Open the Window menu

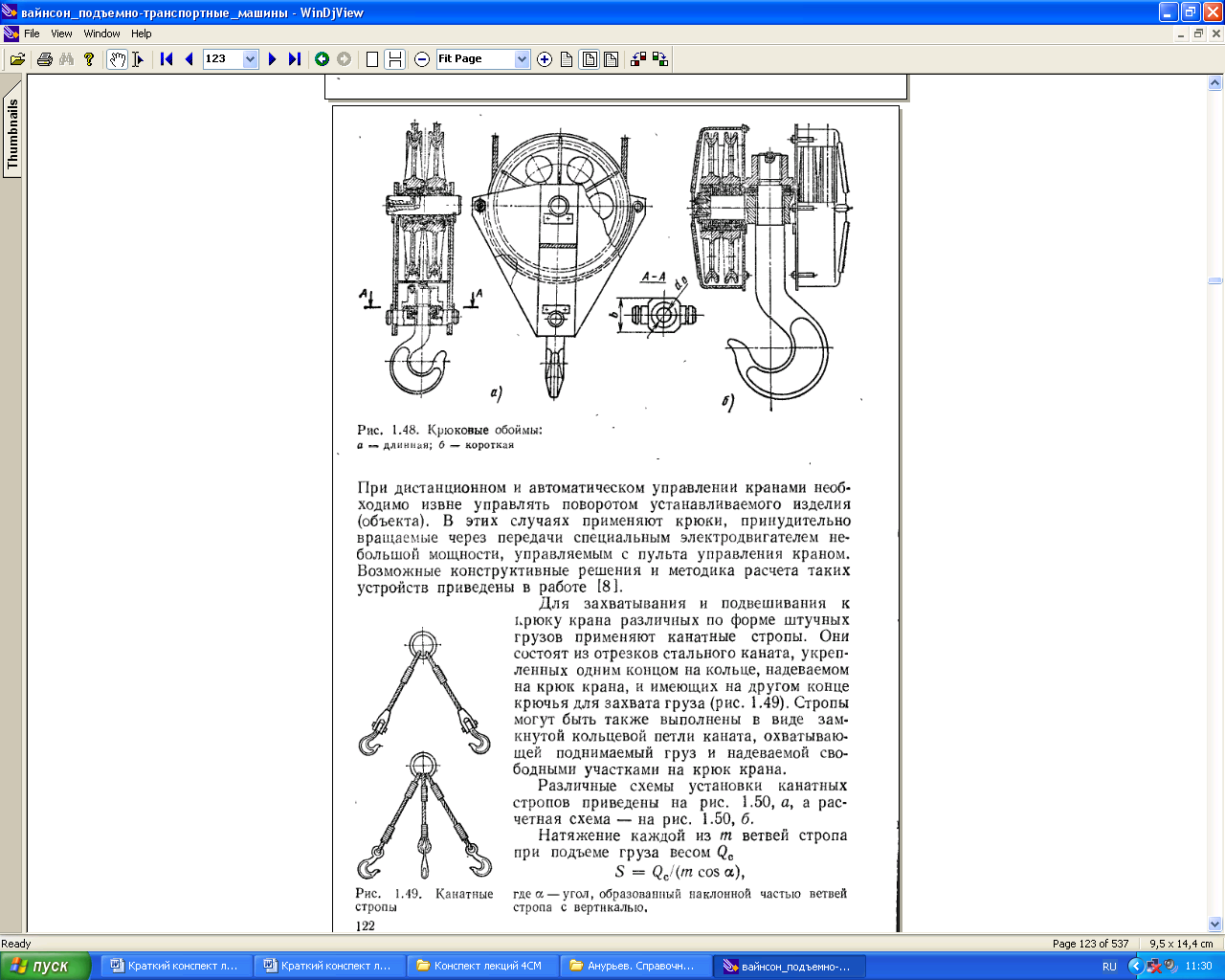pos(101,33)
